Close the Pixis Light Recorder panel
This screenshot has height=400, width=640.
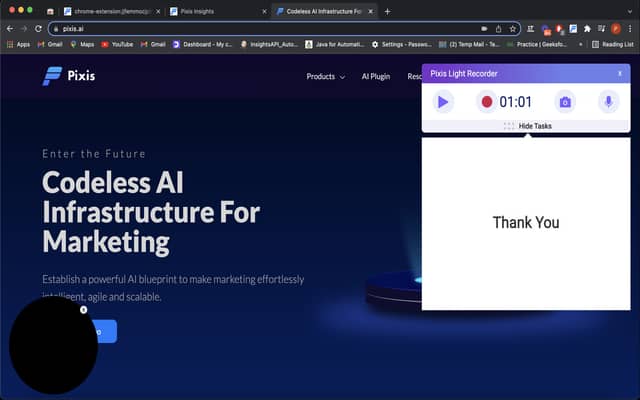pos(619,73)
